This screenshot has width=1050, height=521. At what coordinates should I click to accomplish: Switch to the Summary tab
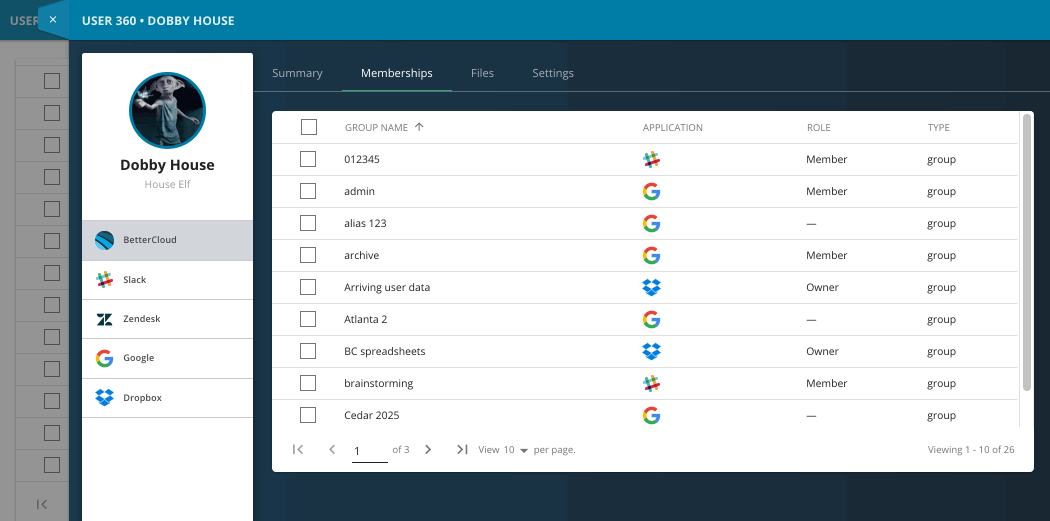[297, 73]
